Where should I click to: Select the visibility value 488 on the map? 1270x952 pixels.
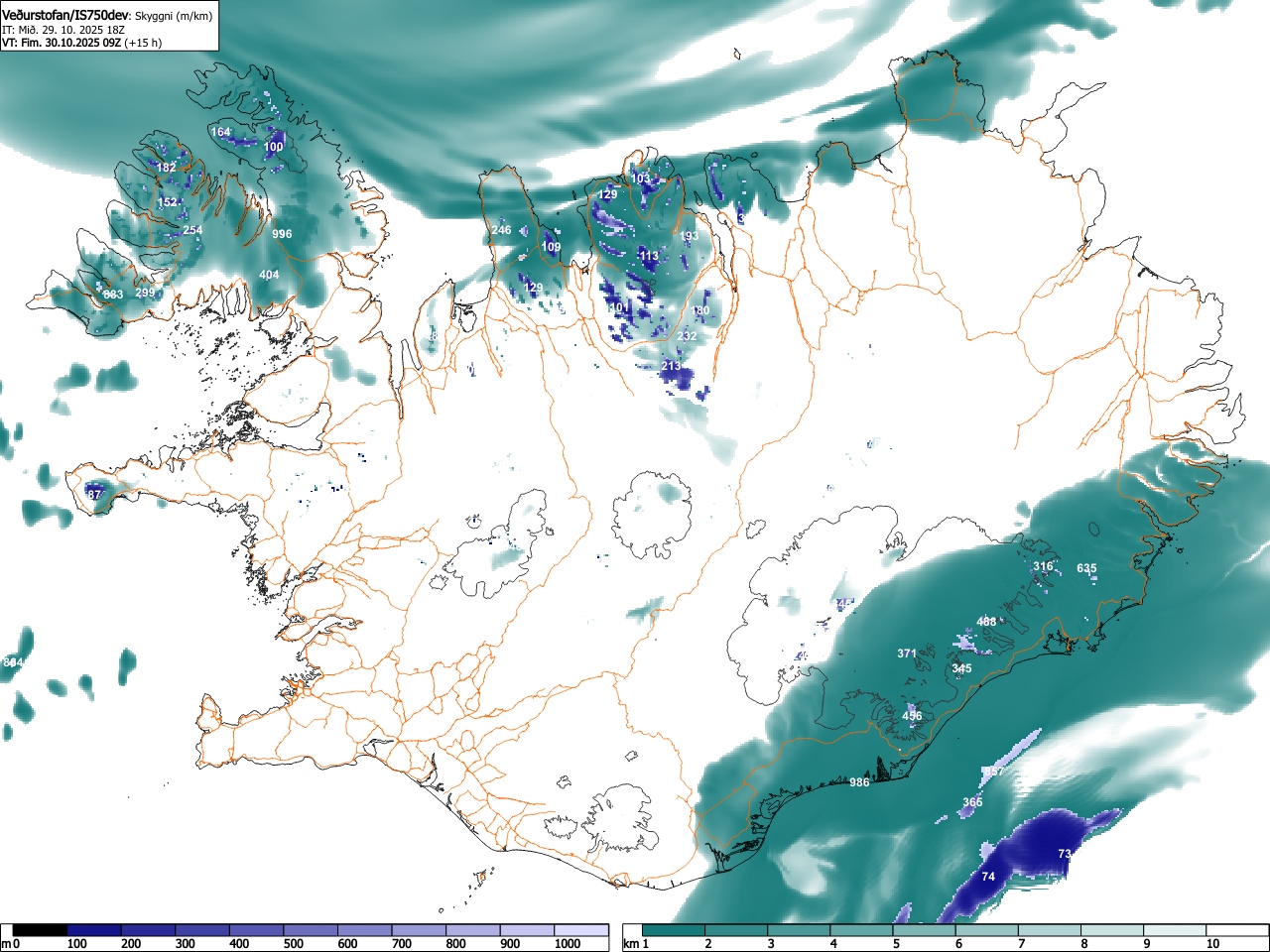986,622
